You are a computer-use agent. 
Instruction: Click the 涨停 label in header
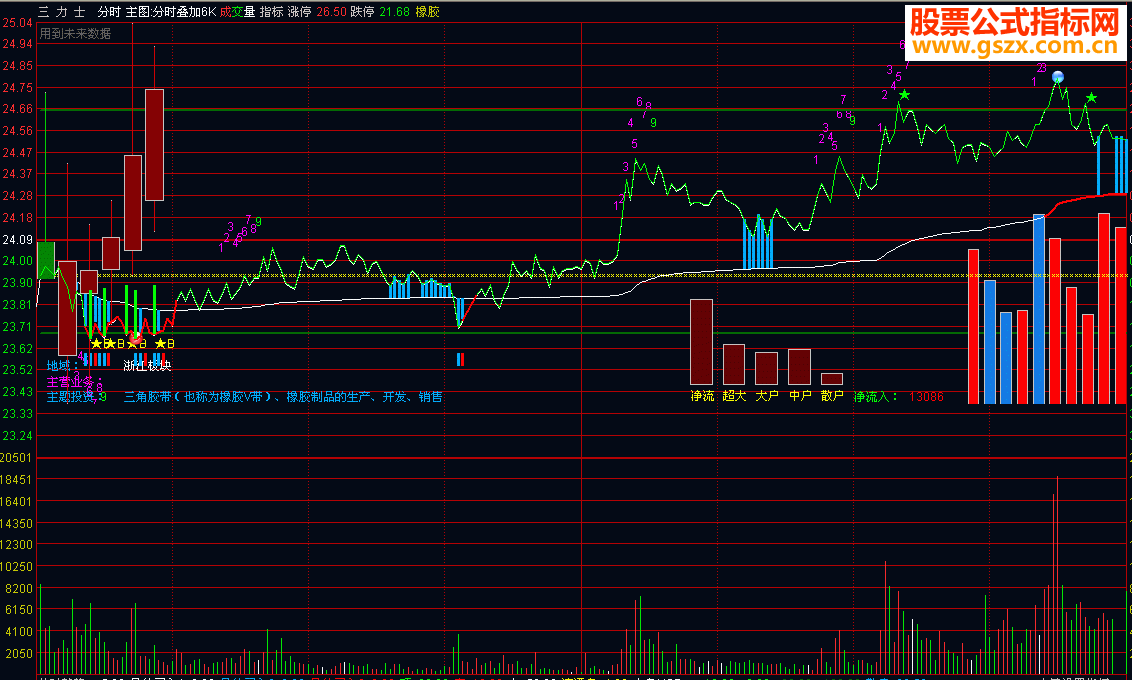300,12
